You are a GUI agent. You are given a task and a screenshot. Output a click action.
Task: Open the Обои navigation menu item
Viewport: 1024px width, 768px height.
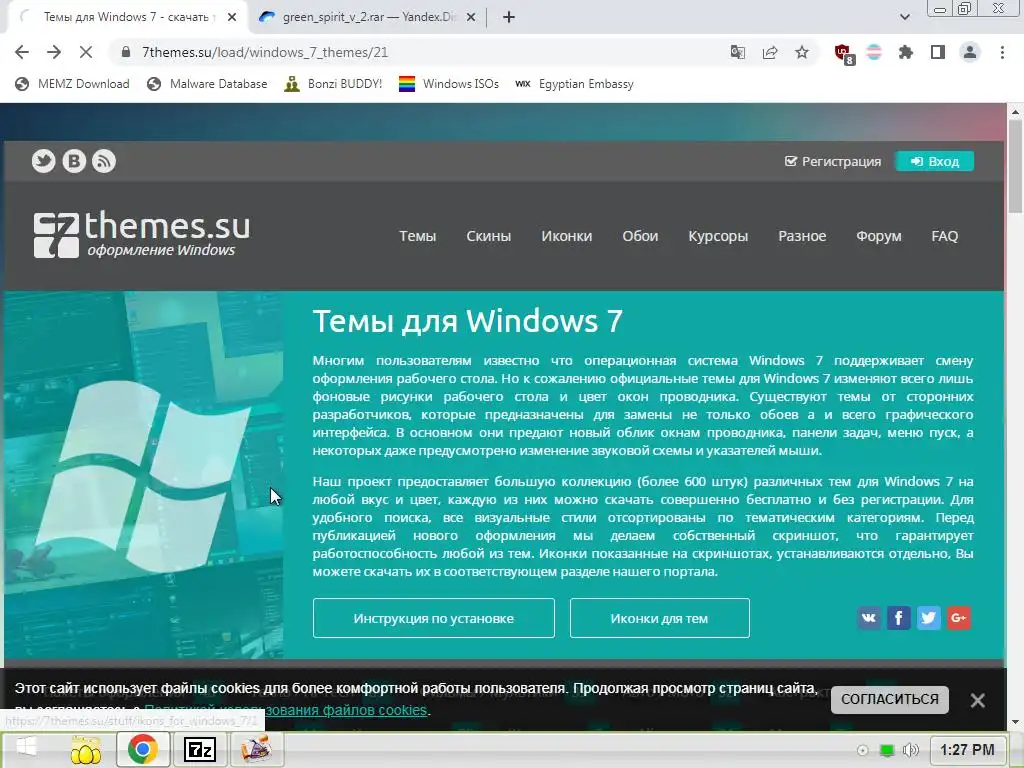tap(640, 236)
